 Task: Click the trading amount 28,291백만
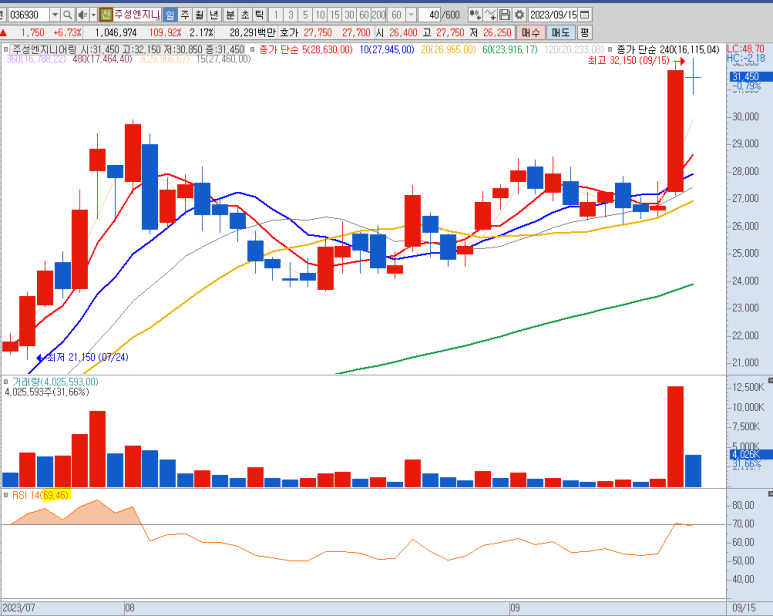click(252, 33)
